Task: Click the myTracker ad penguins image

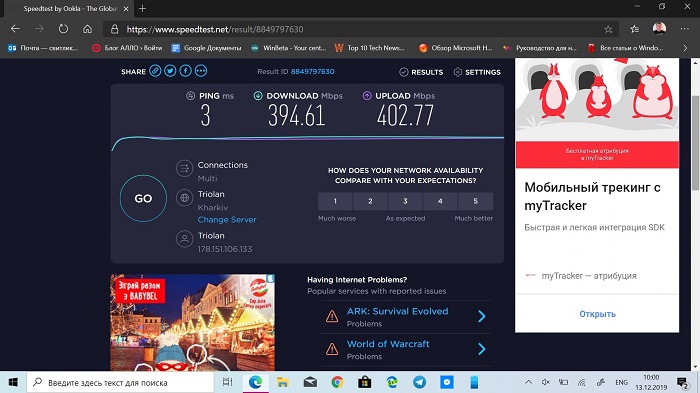Action: (x=597, y=100)
